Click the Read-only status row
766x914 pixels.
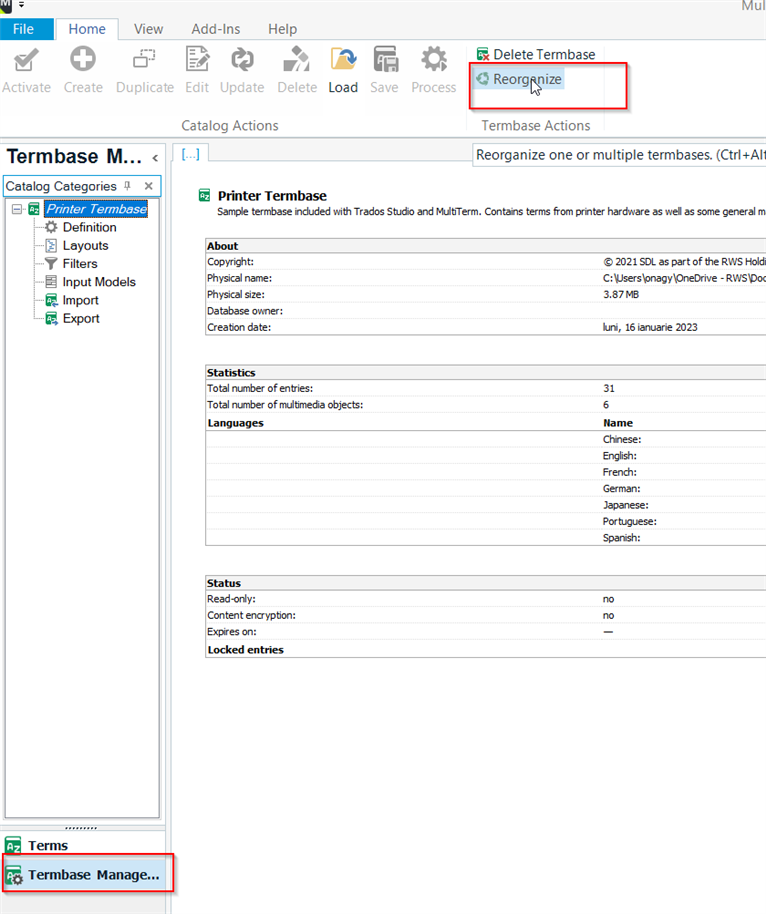(486, 599)
